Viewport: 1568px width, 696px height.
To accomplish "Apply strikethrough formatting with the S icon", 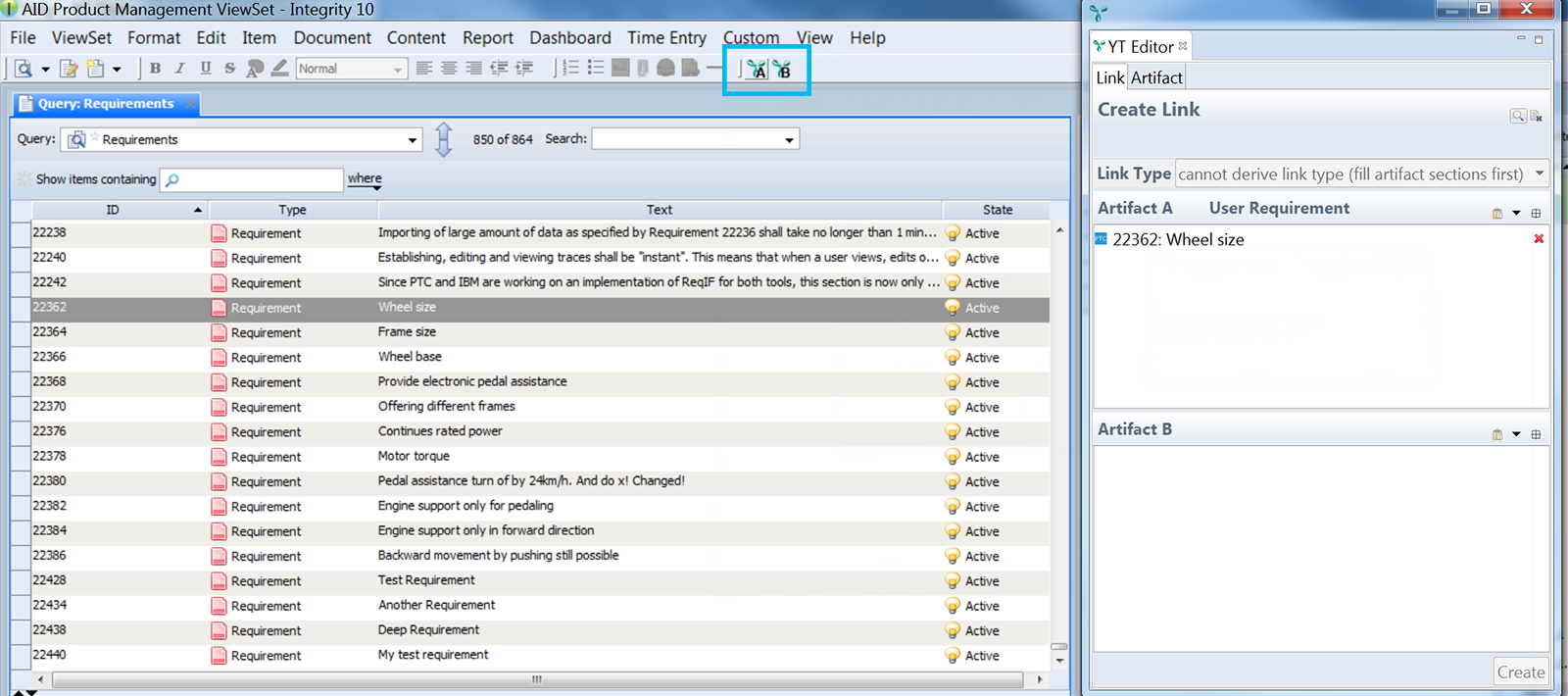I will click(229, 69).
